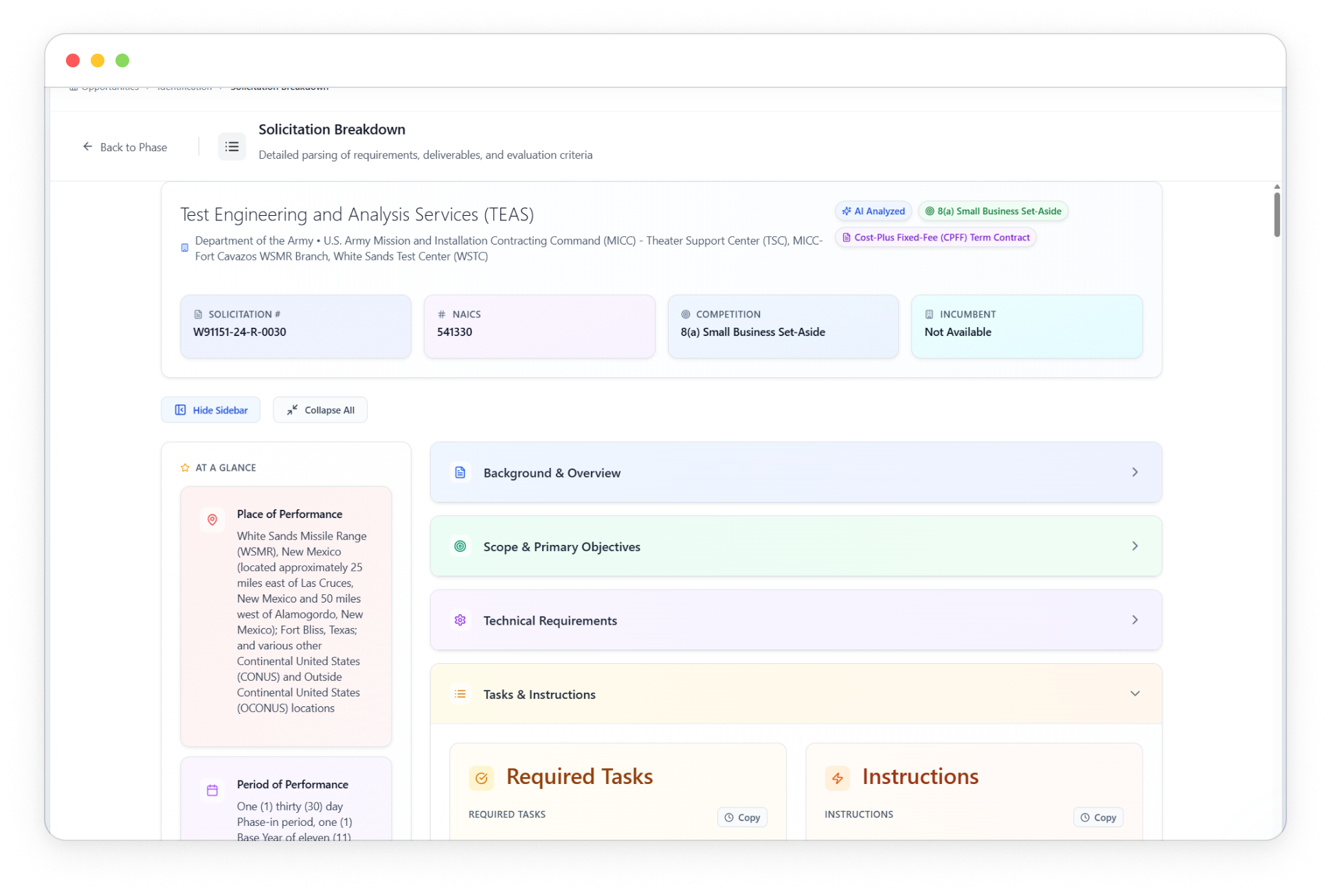Click the At a Glance star icon
This screenshot has width=1331, height=896.
point(185,468)
